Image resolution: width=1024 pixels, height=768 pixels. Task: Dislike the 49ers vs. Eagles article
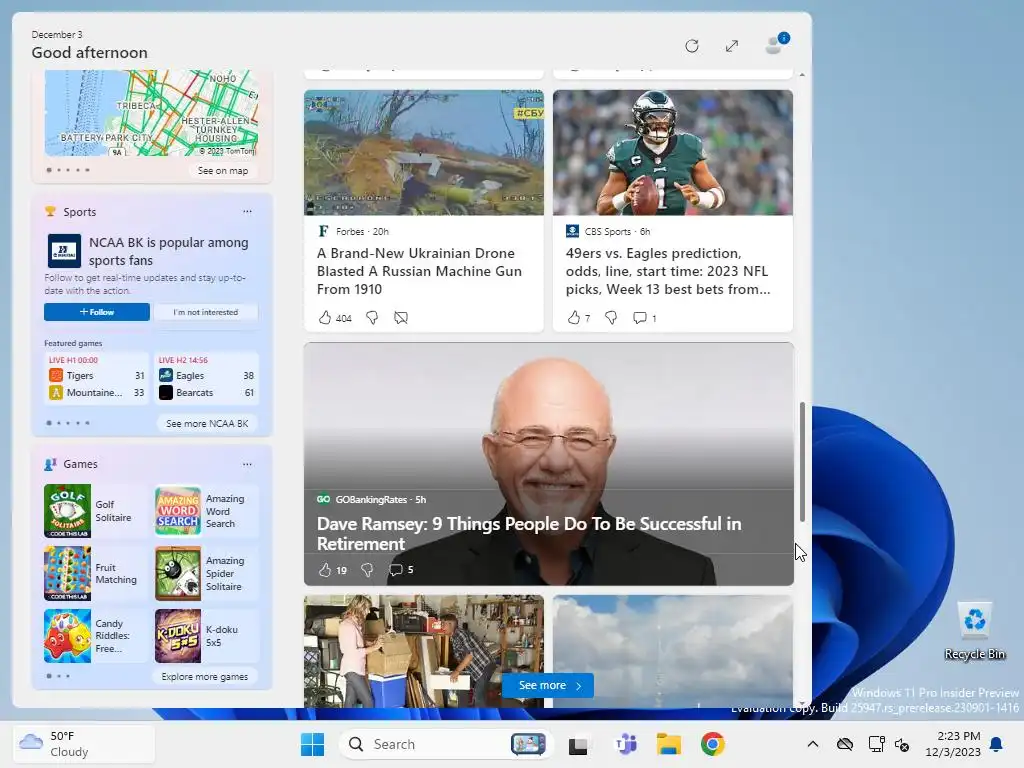(x=611, y=318)
